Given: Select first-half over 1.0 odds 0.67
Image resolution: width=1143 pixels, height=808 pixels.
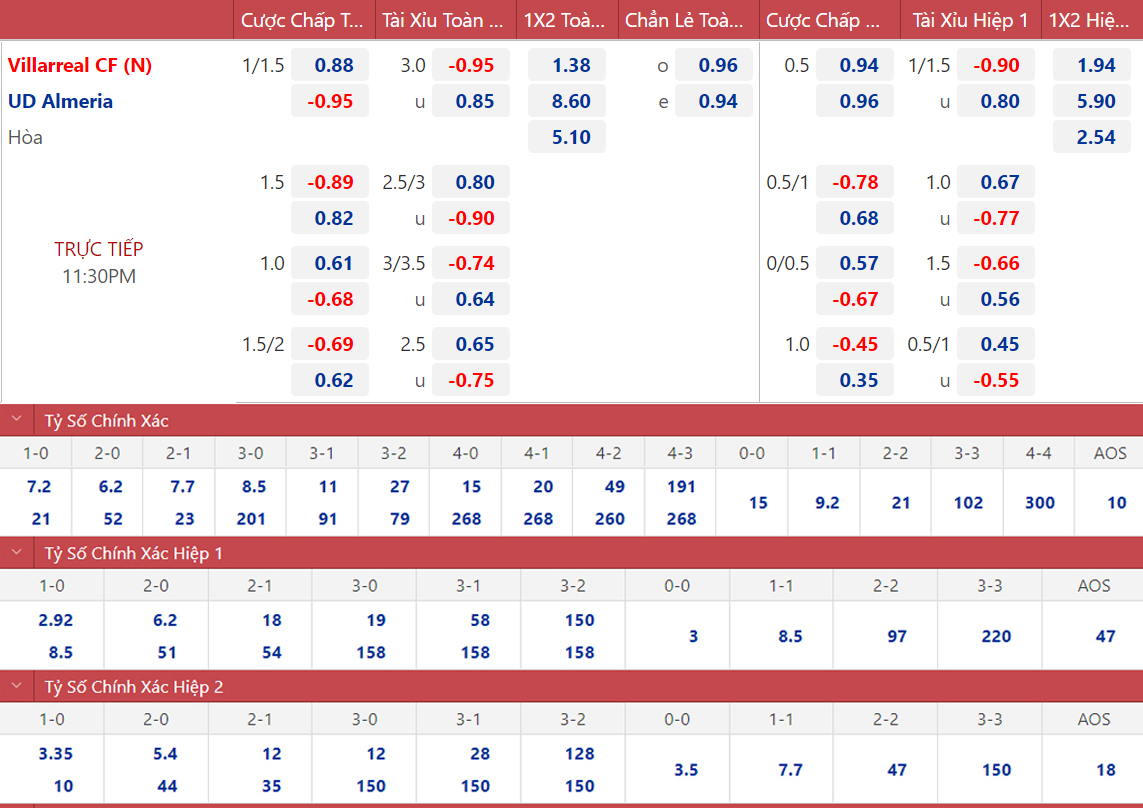Looking at the screenshot, I should 996,182.
